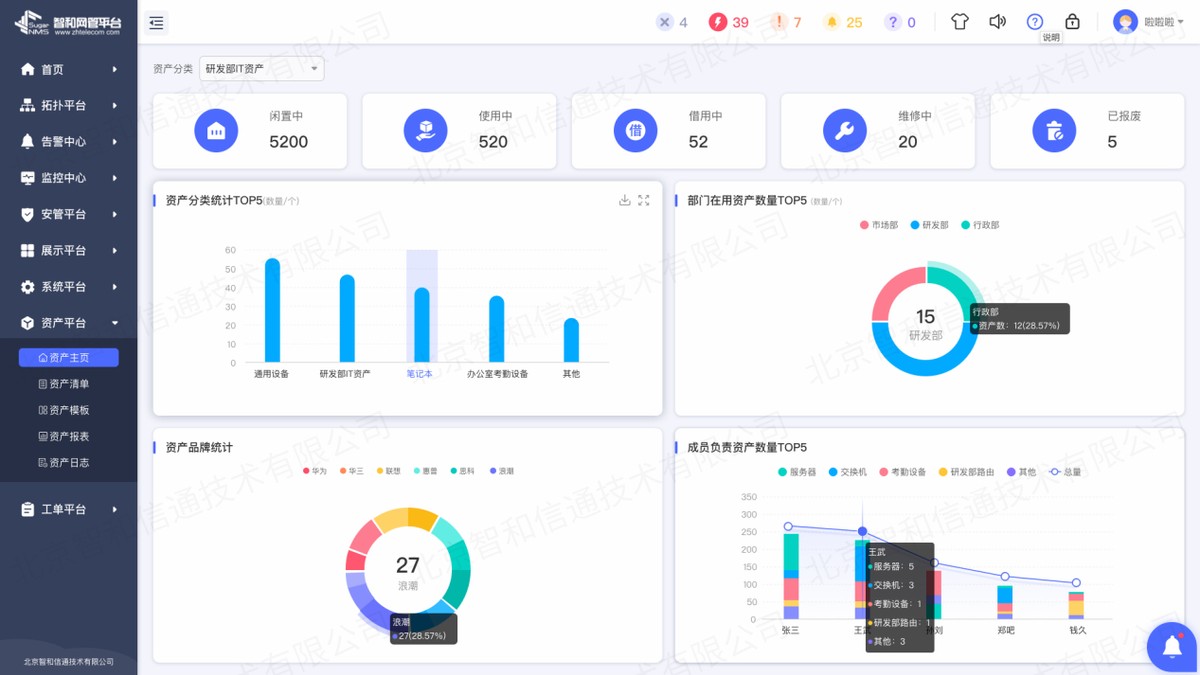
Task: Maximize the 资产分类统计TOP5 chart to fullscreen
Action: 646,199
